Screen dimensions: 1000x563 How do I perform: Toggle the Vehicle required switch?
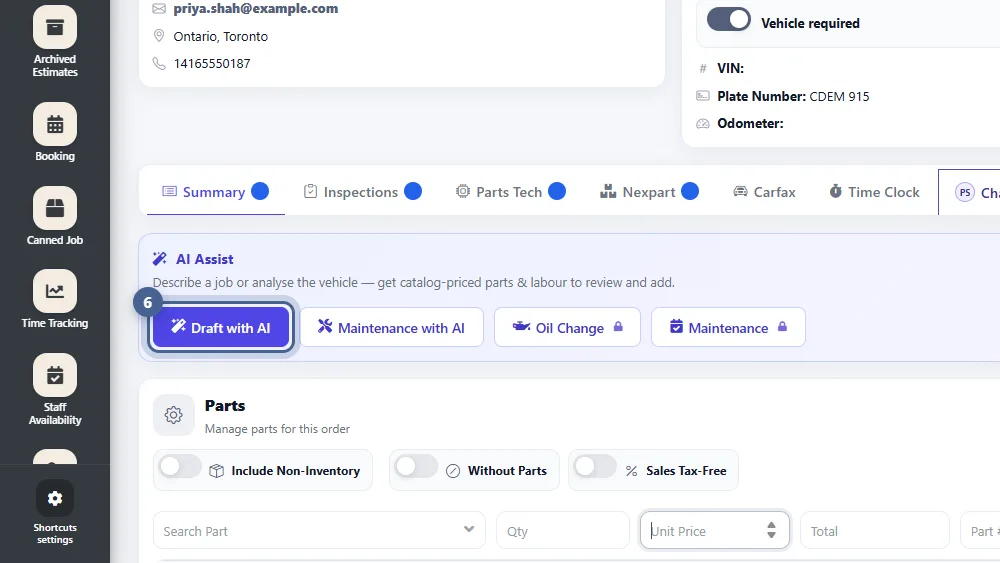pyautogui.click(x=729, y=20)
